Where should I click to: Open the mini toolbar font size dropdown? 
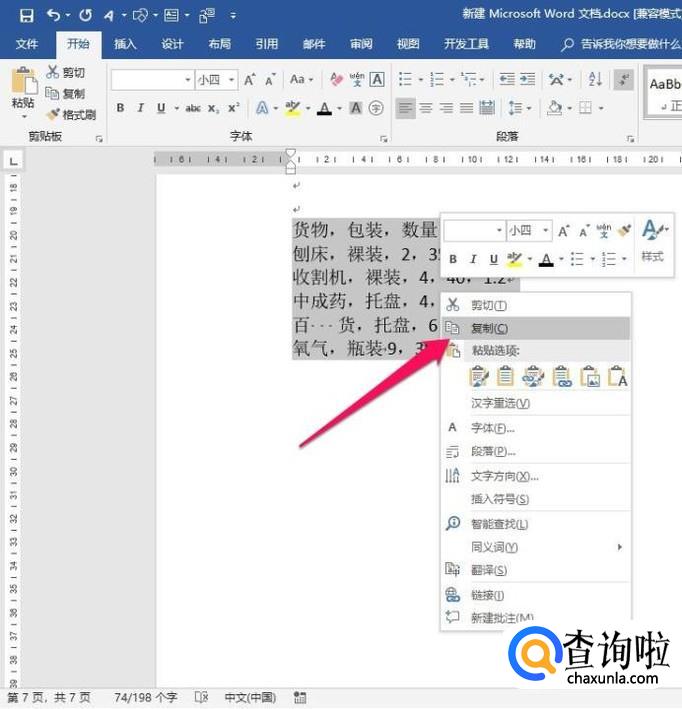[546, 231]
